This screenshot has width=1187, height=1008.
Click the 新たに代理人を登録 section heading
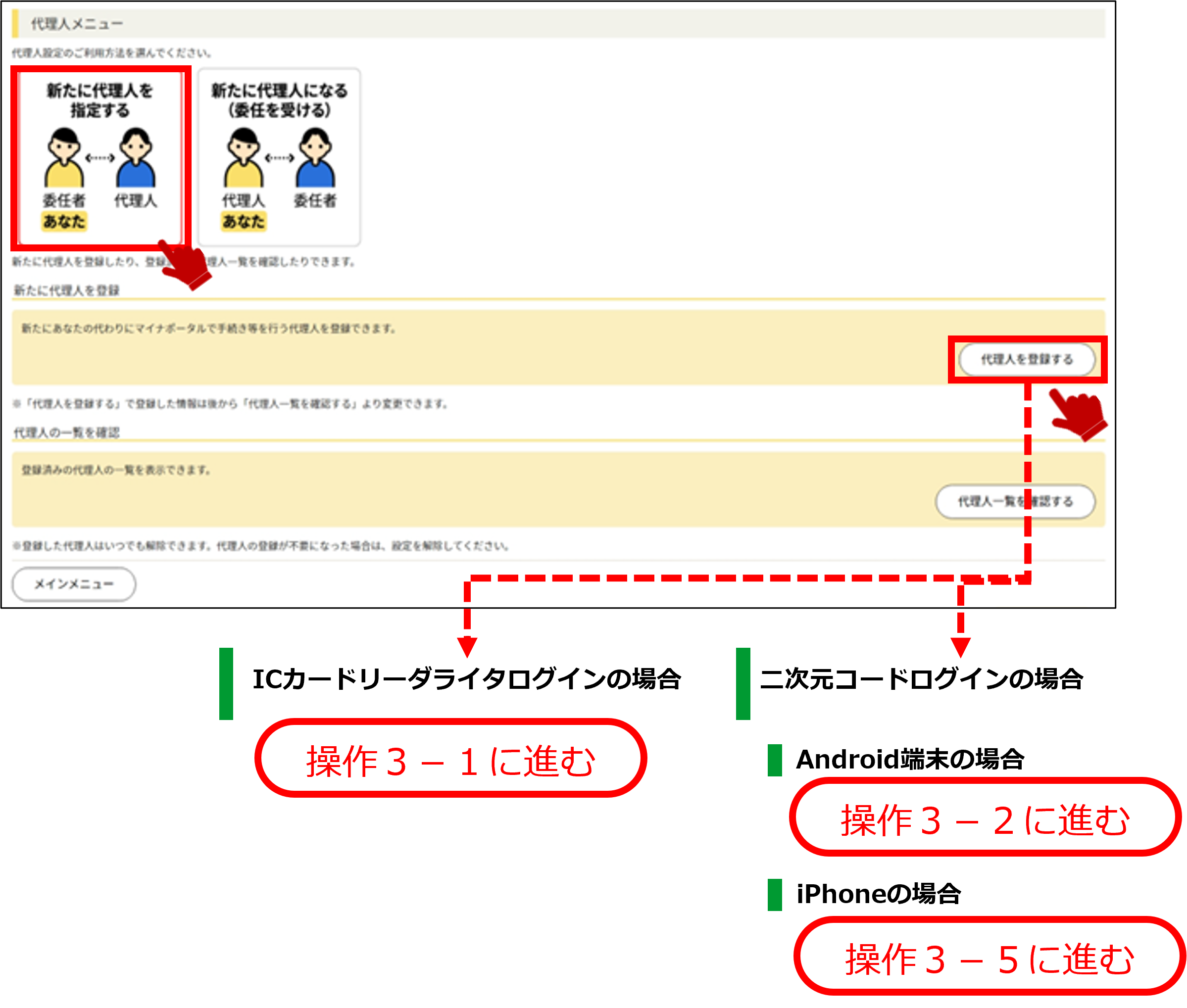click(67, 290)
